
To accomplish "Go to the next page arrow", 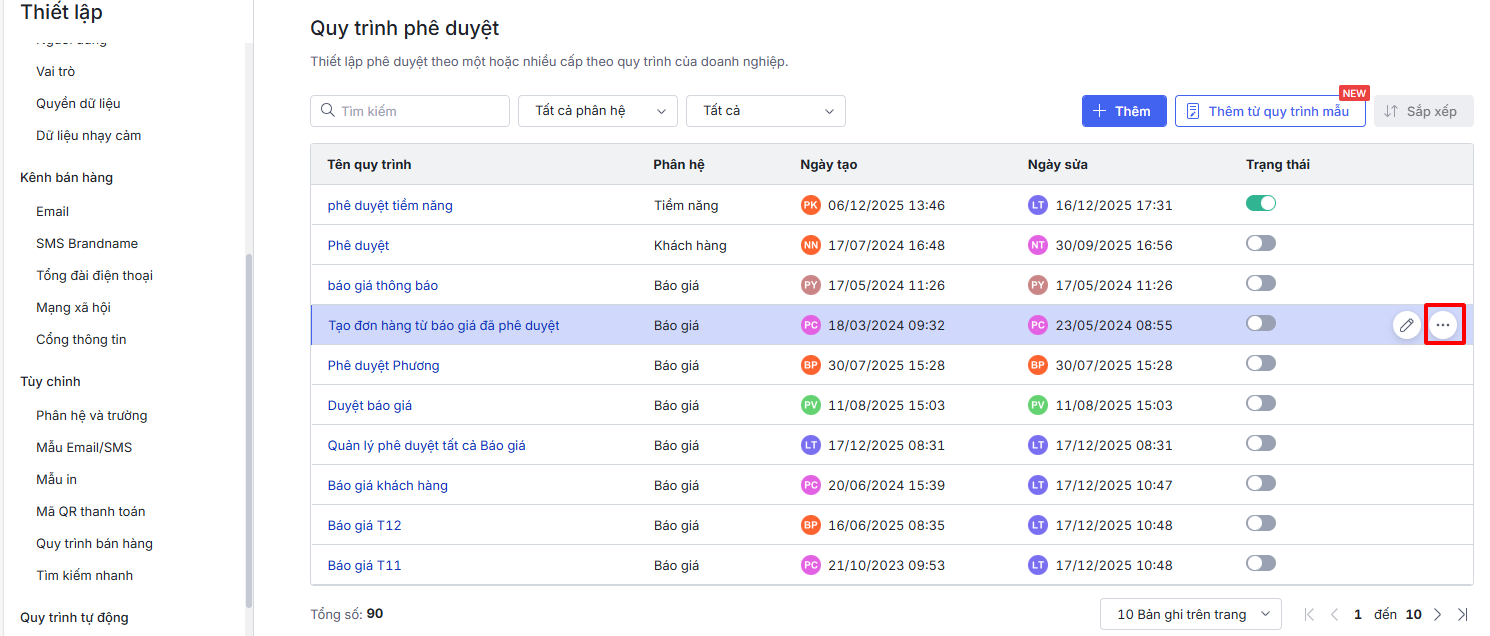I will [1437, 614].
